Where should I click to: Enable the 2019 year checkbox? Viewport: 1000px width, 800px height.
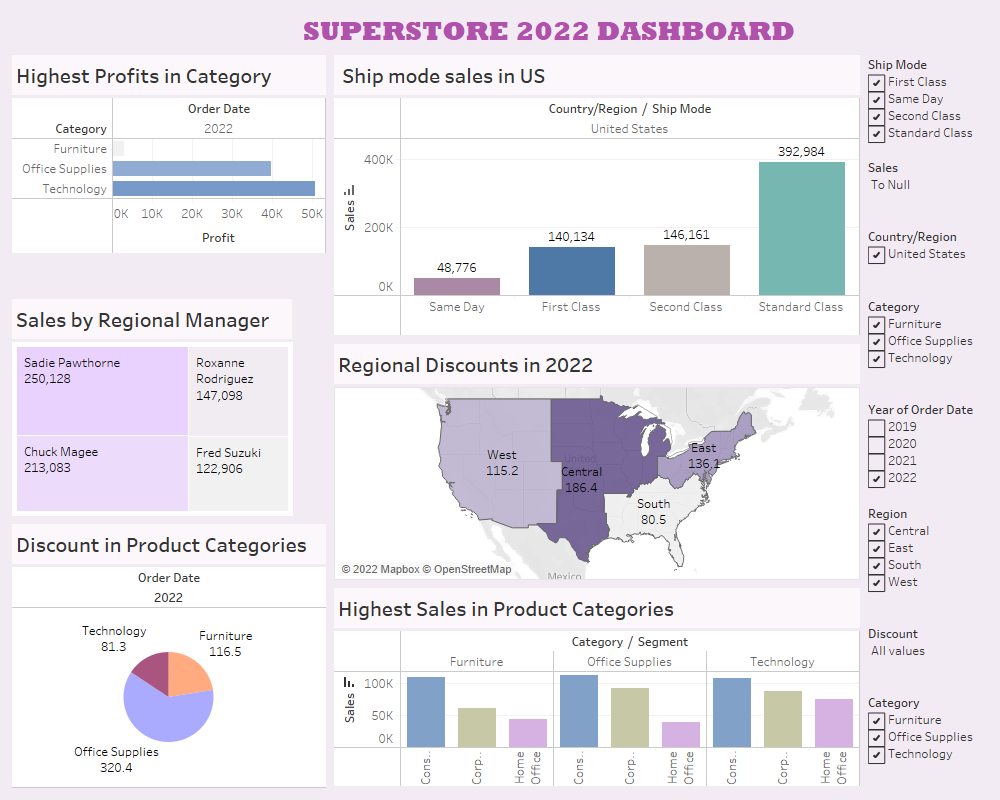coord(876,427)
